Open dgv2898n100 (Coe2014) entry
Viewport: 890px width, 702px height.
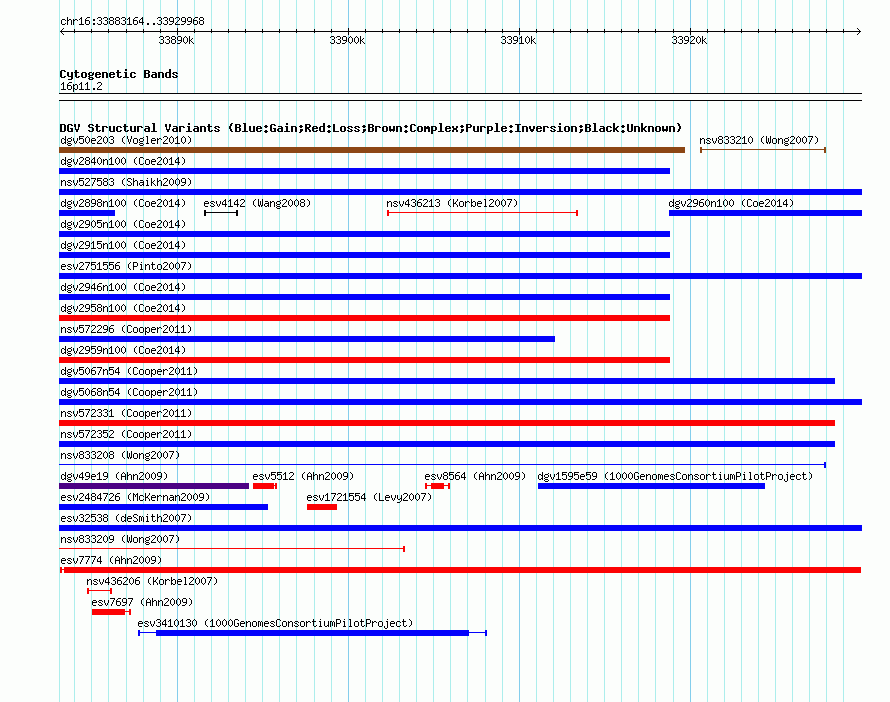pyautogui.click(x=87, y=213)
